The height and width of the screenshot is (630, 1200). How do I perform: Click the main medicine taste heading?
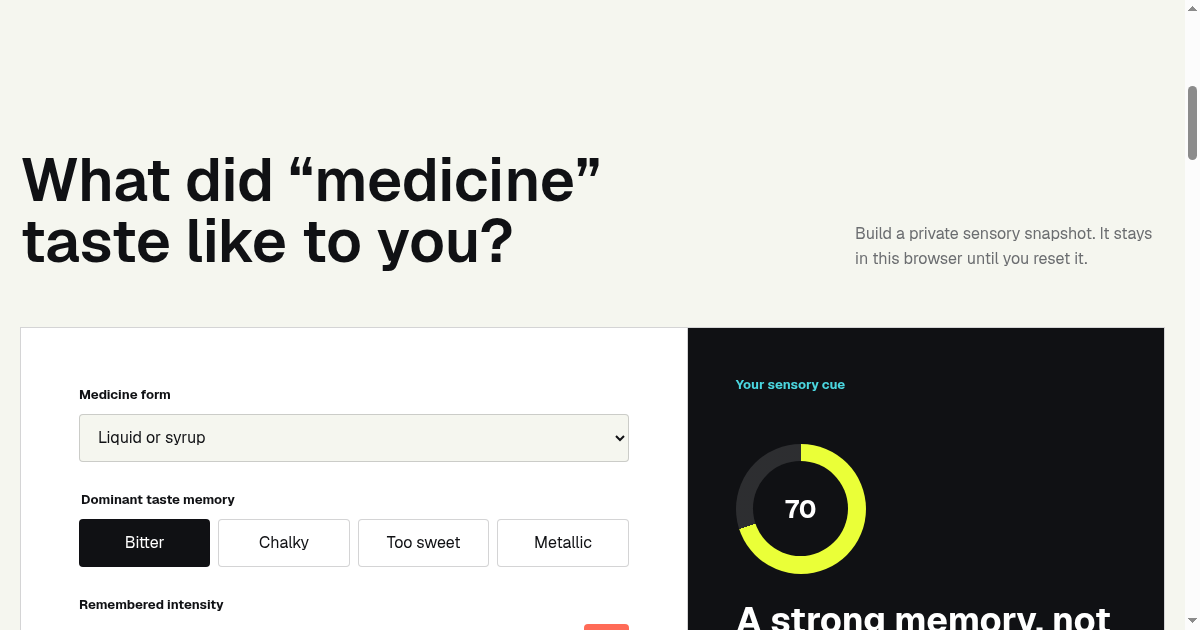pyautogui.click(x=311, y=210)
